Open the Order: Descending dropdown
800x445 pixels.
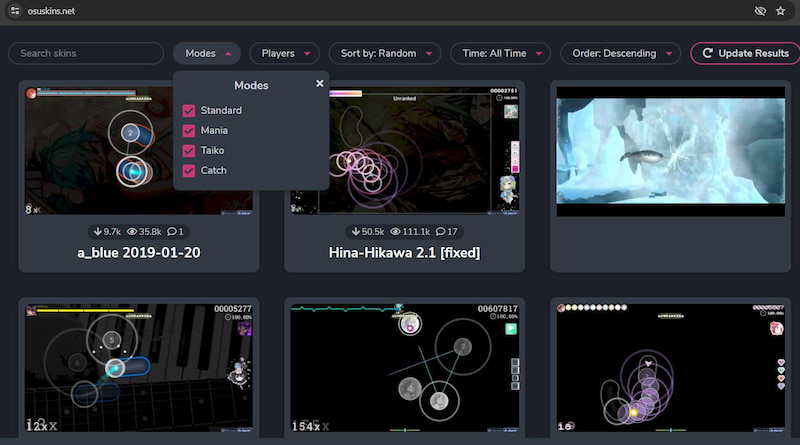coord(620,53)
